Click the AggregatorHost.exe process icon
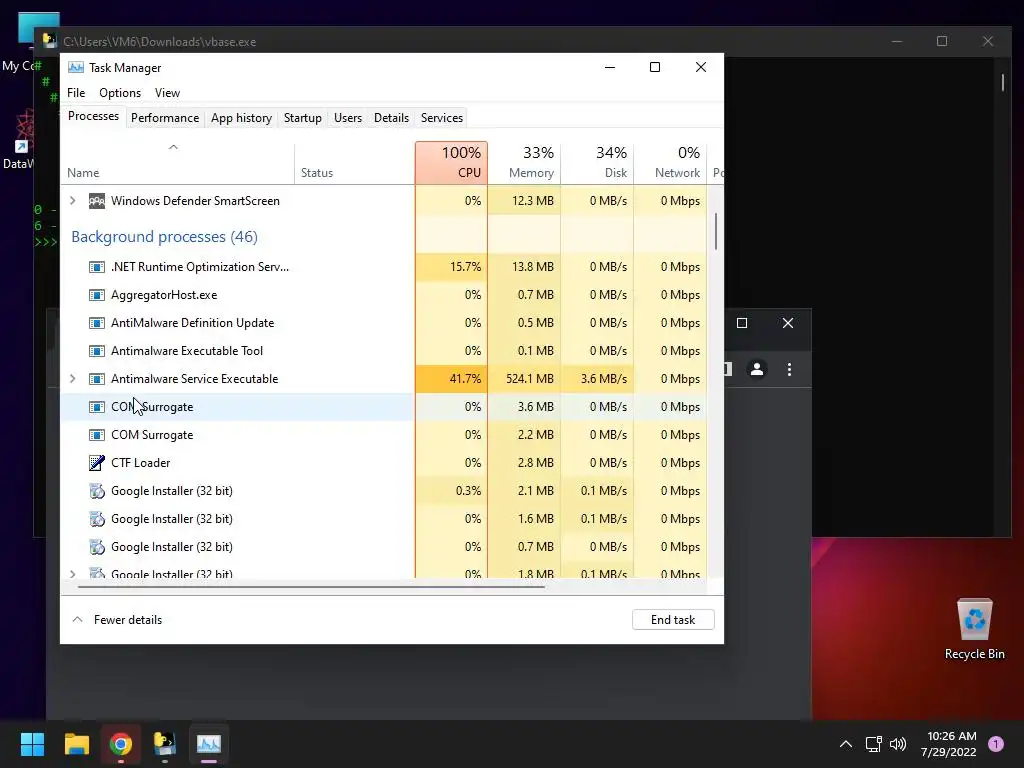This screenshot has width=1024, height=768. 97,295
